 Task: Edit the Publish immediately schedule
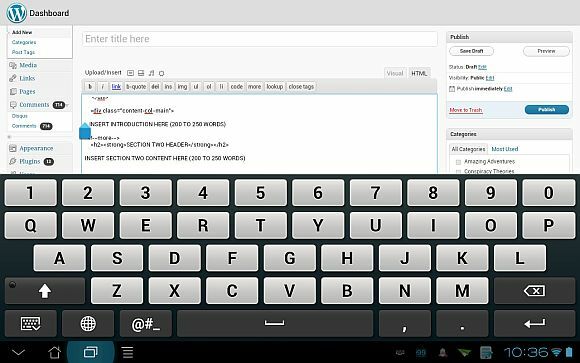508,89
